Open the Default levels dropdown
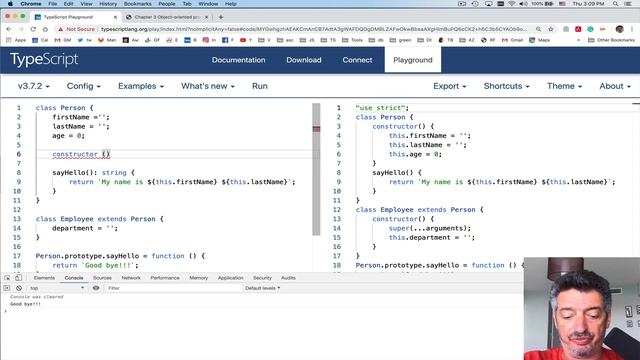 pos(262,288)
